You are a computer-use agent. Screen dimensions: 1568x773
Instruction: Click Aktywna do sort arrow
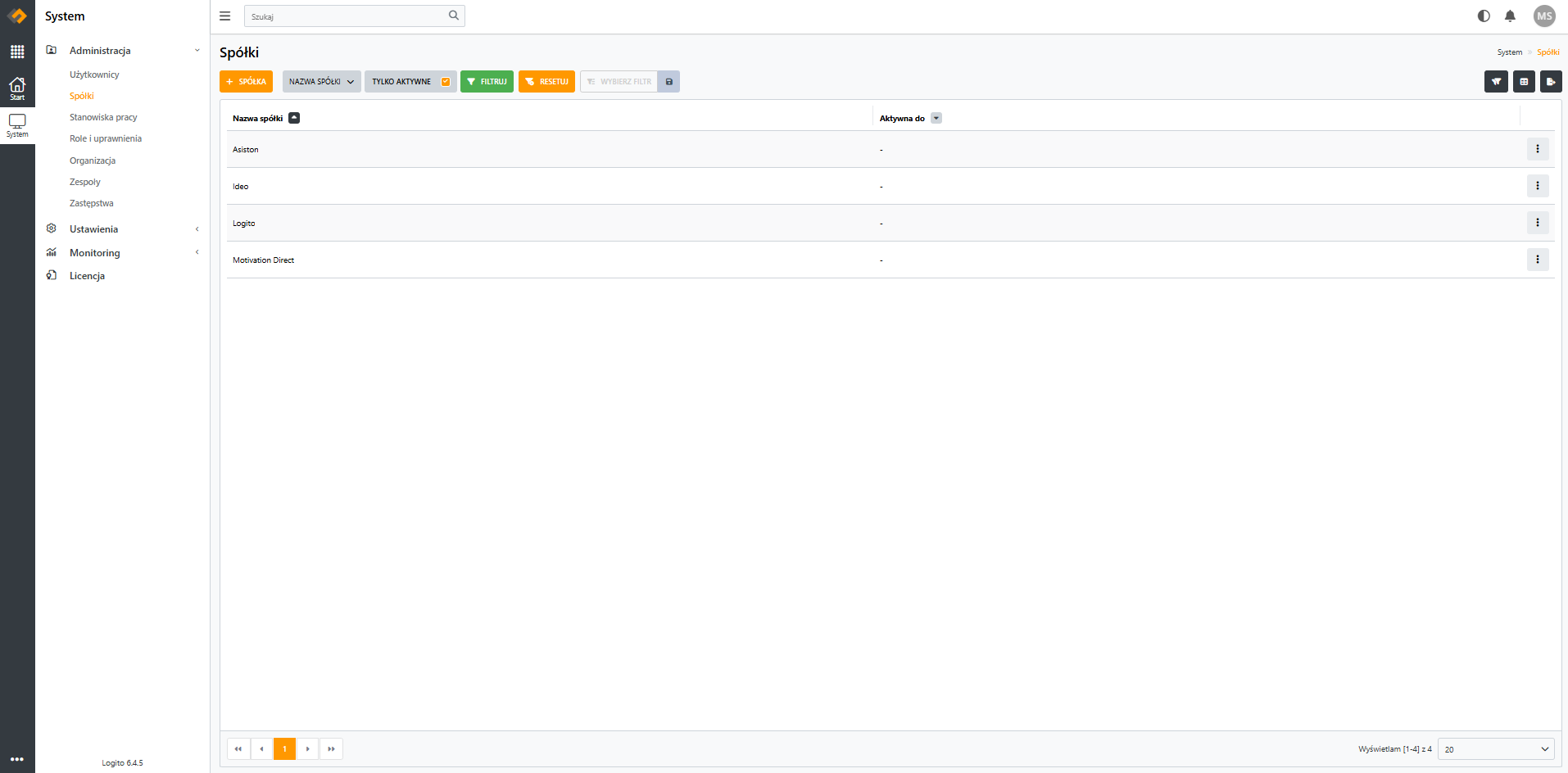click(x=936, y=118)
